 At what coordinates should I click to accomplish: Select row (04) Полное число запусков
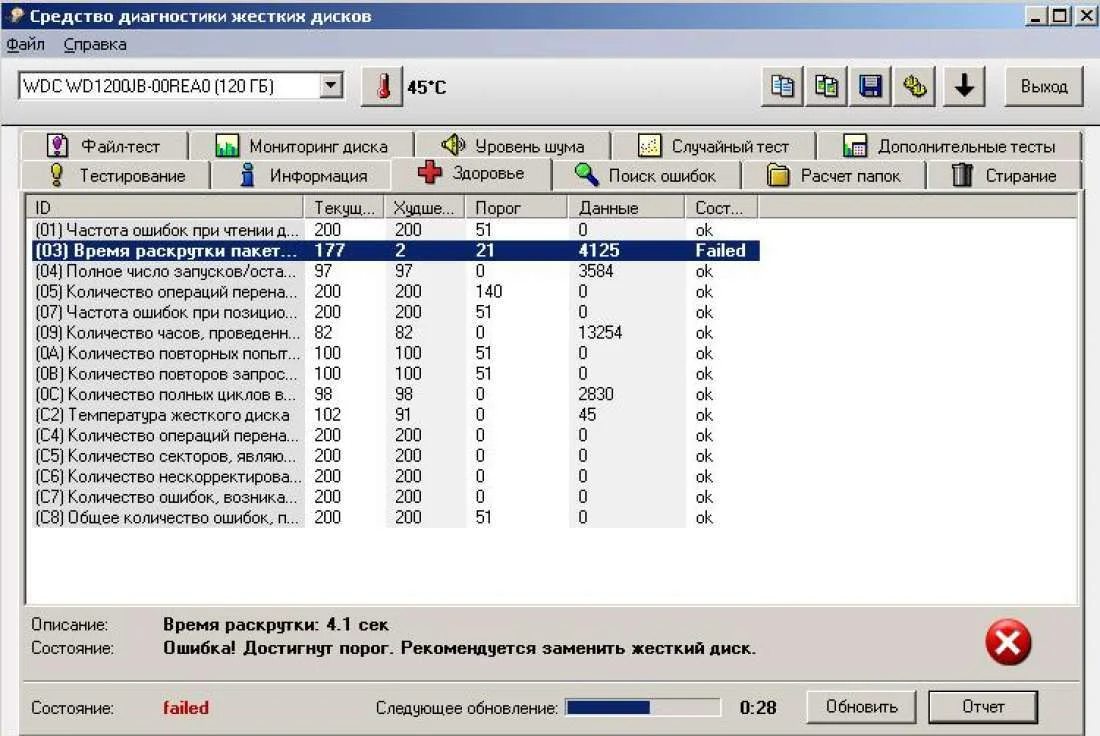coord(396,271)
